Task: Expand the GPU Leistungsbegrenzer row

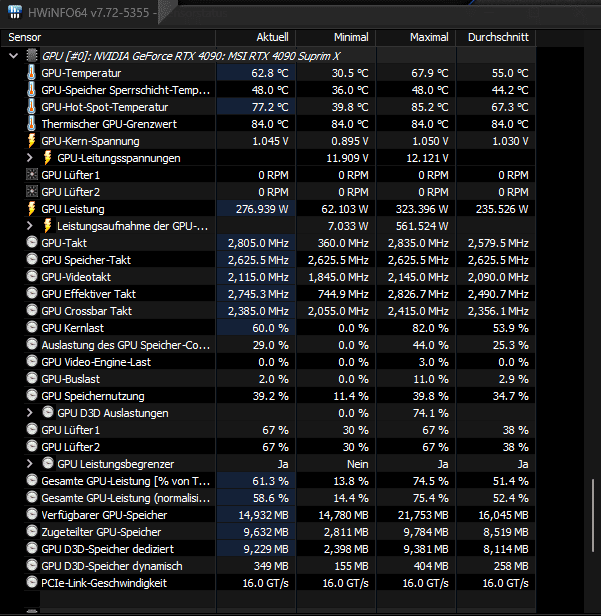Action: click(x=29, y=464)
